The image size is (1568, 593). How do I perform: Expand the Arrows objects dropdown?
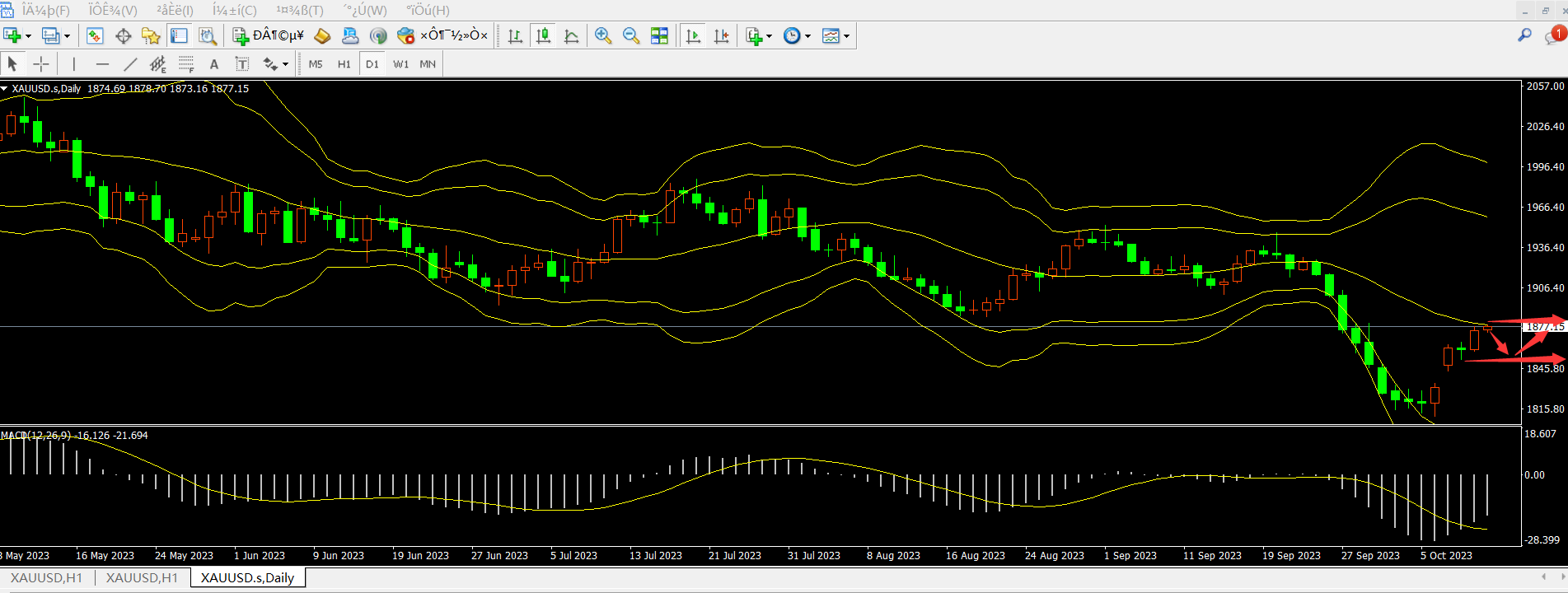[286, 64]
